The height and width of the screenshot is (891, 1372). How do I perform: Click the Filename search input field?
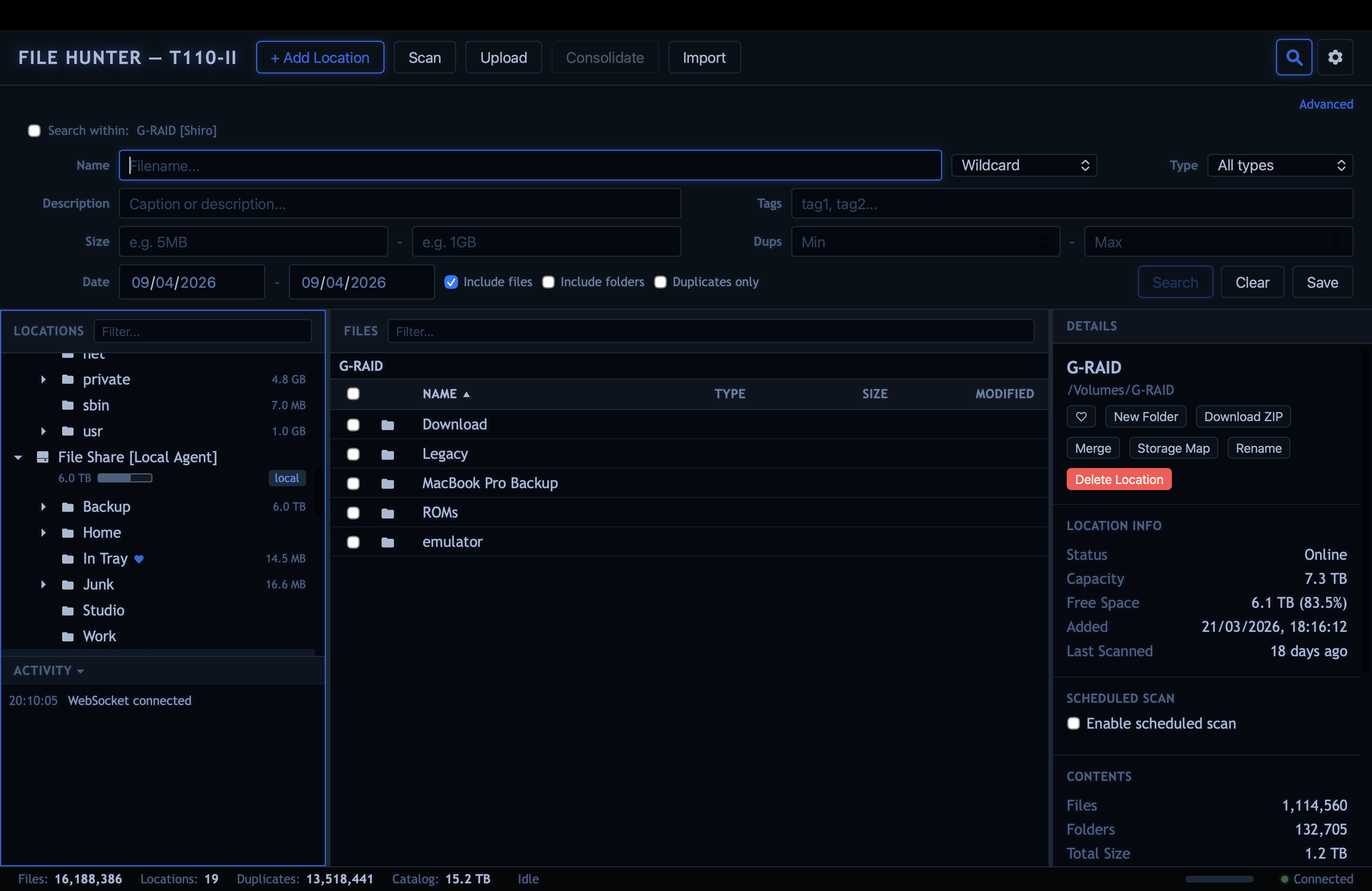531,165
